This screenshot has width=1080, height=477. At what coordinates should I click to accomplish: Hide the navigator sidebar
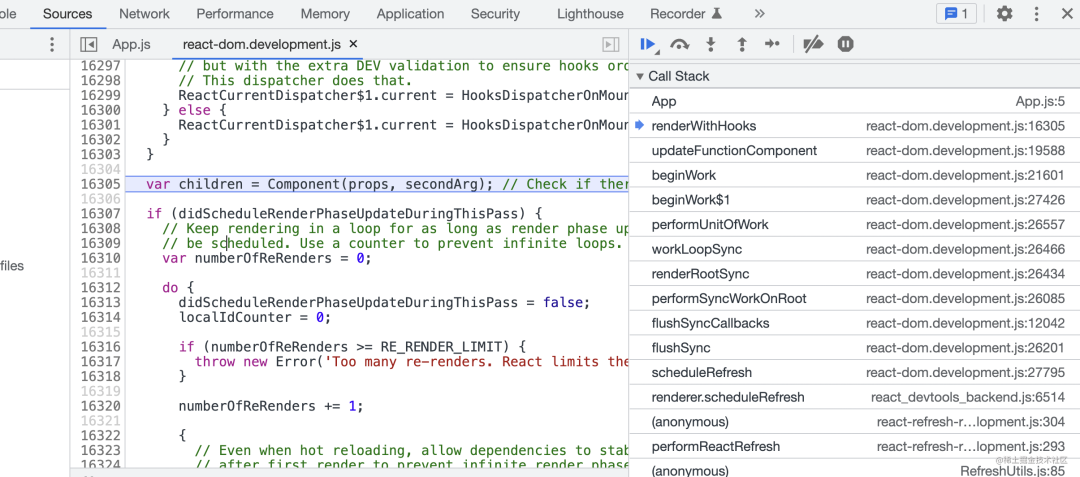[88, 45]
